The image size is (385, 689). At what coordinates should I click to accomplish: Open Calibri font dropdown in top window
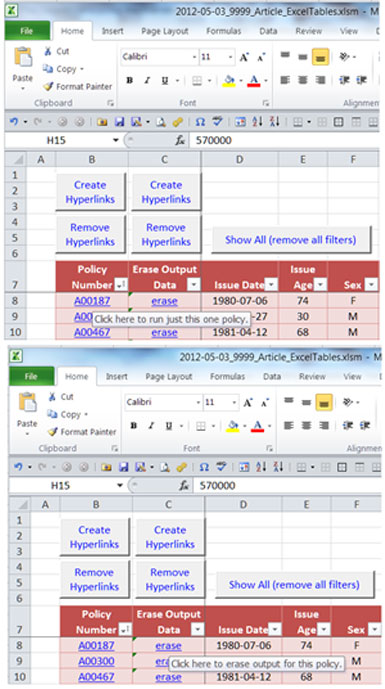194,57
